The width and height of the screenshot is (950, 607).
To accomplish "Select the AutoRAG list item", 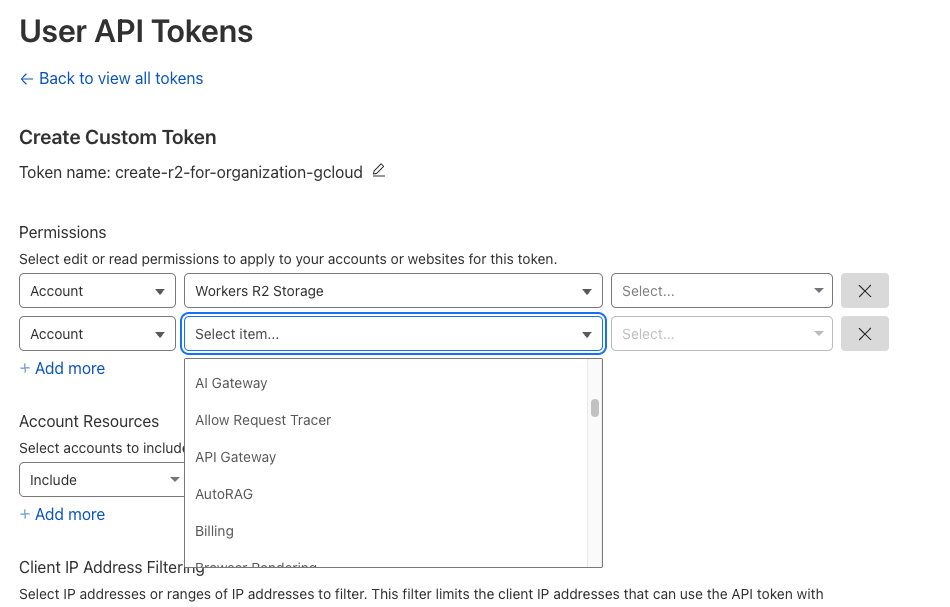I will pos(224,494).
